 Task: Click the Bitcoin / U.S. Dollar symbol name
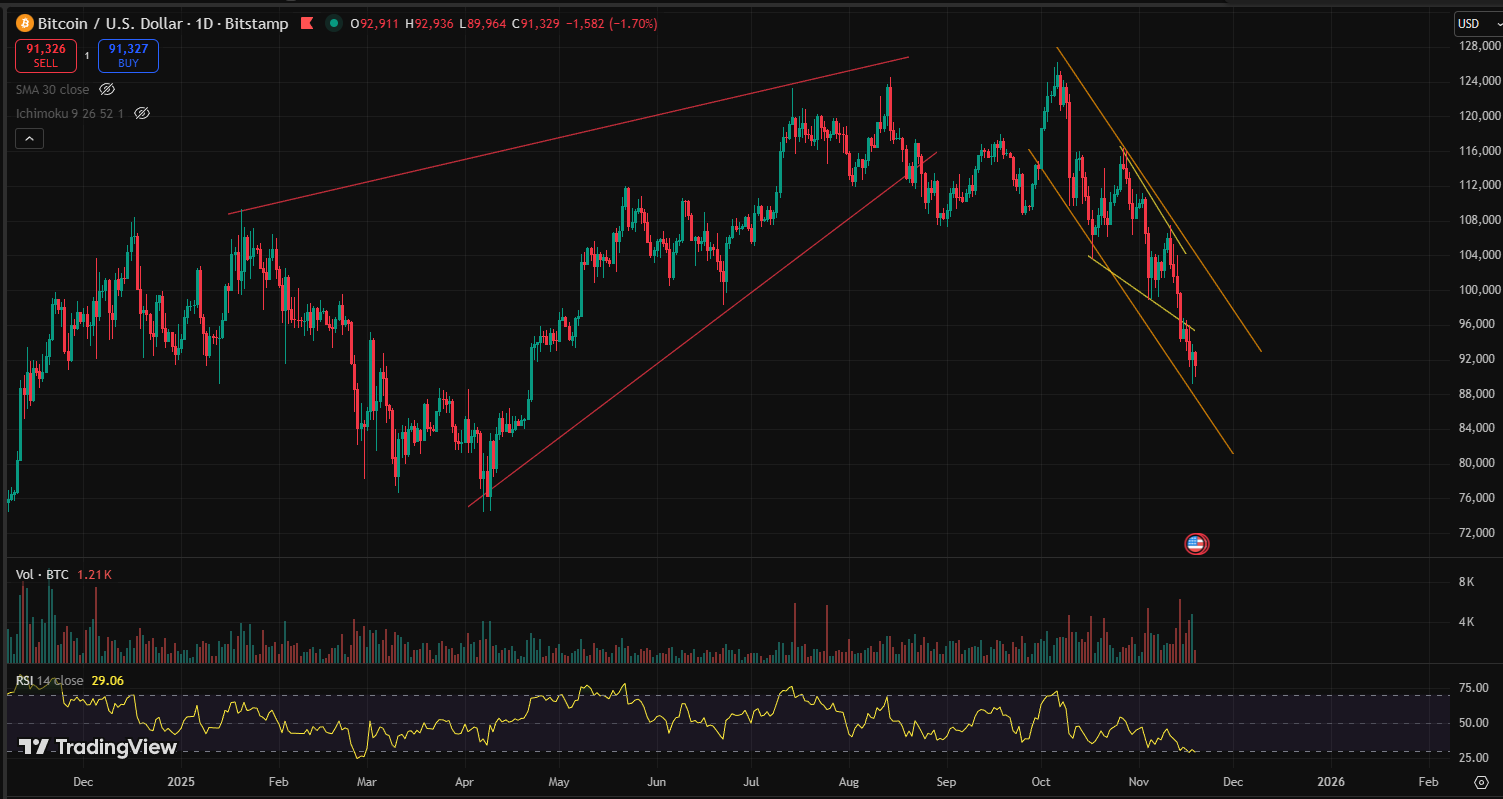(114, 23)
